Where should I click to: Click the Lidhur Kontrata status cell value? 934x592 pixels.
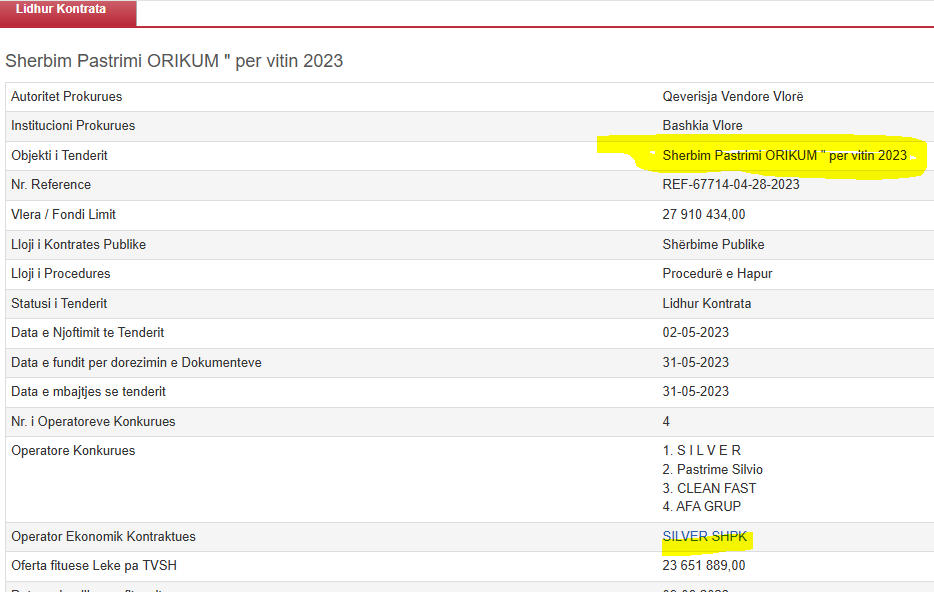(x=707, y=304)
